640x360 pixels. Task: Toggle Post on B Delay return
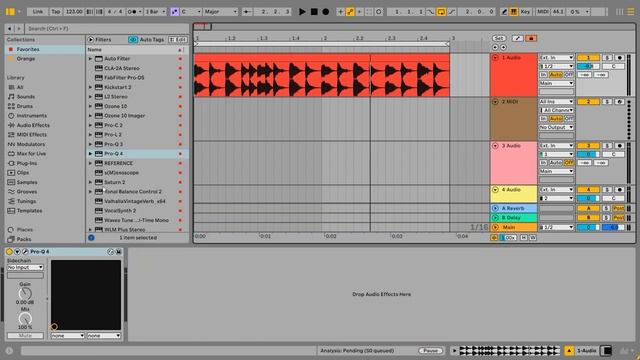click(x=618, y=218)
